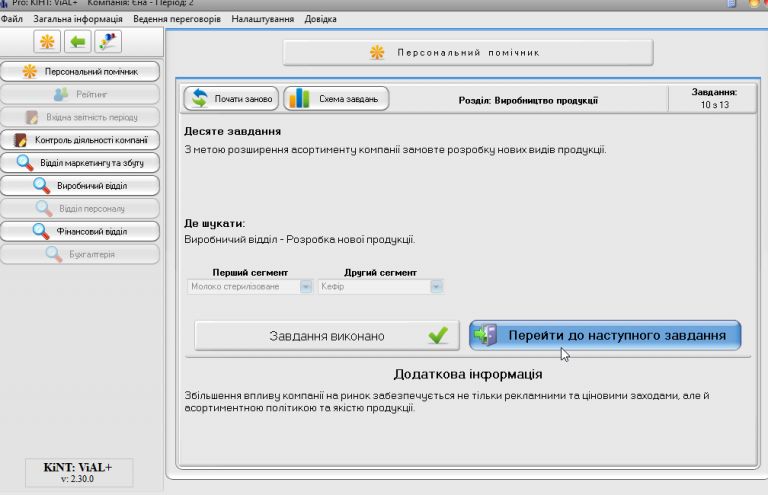768x495 pixels.
Task: Open Контроль діяльності компанії section
Action: 80,140
